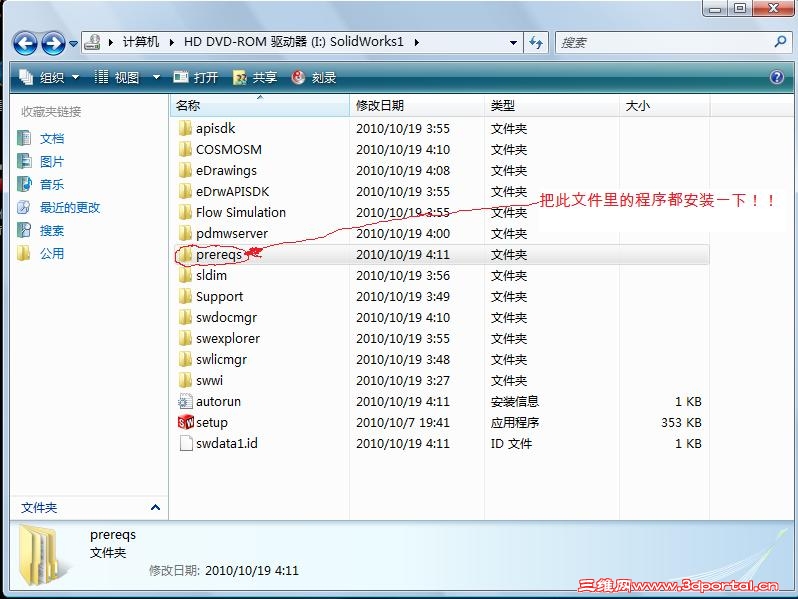Click the file name 'Flow Simulation'
The image size is (798, 599).
point(241,212)
